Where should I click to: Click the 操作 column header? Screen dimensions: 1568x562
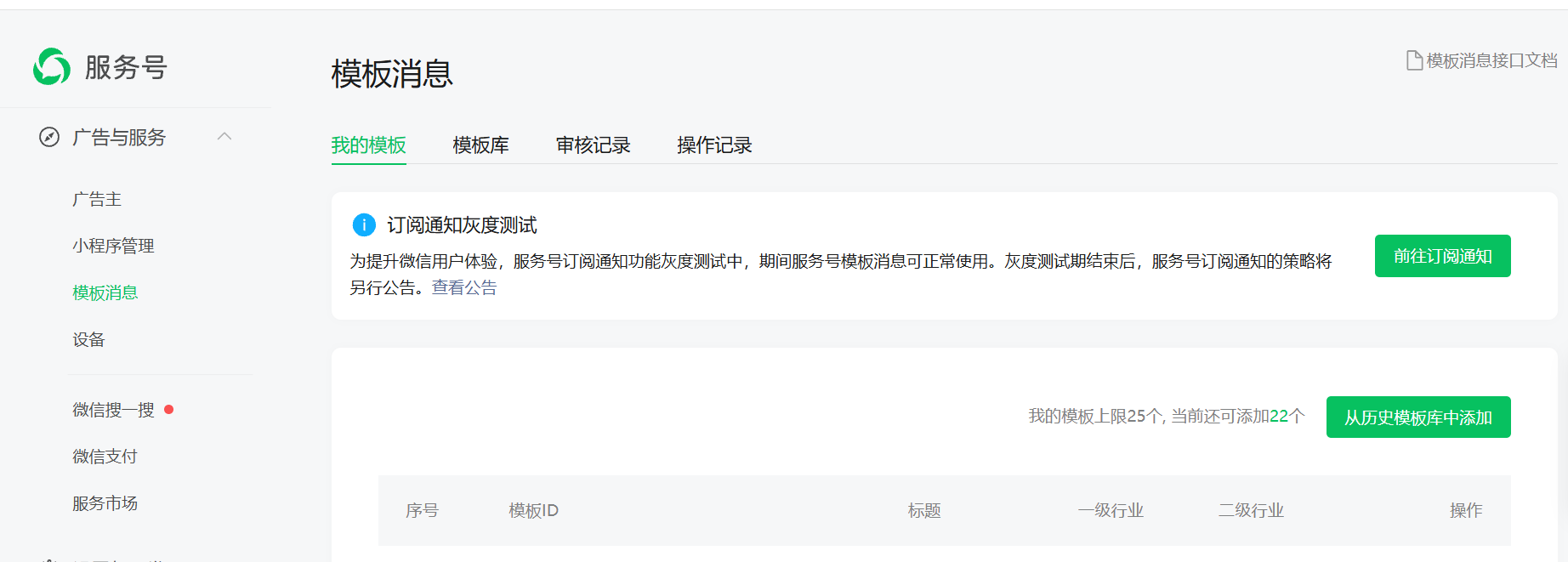1466,510
